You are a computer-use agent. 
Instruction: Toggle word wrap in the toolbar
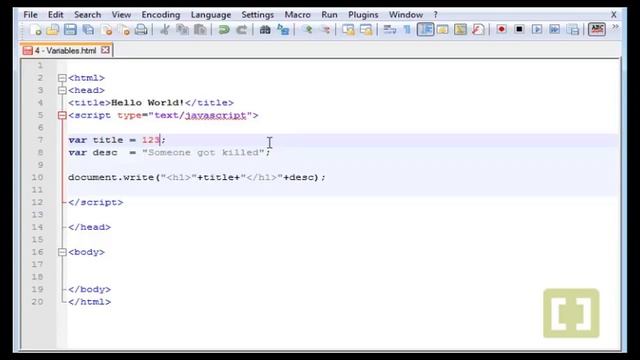389,30
